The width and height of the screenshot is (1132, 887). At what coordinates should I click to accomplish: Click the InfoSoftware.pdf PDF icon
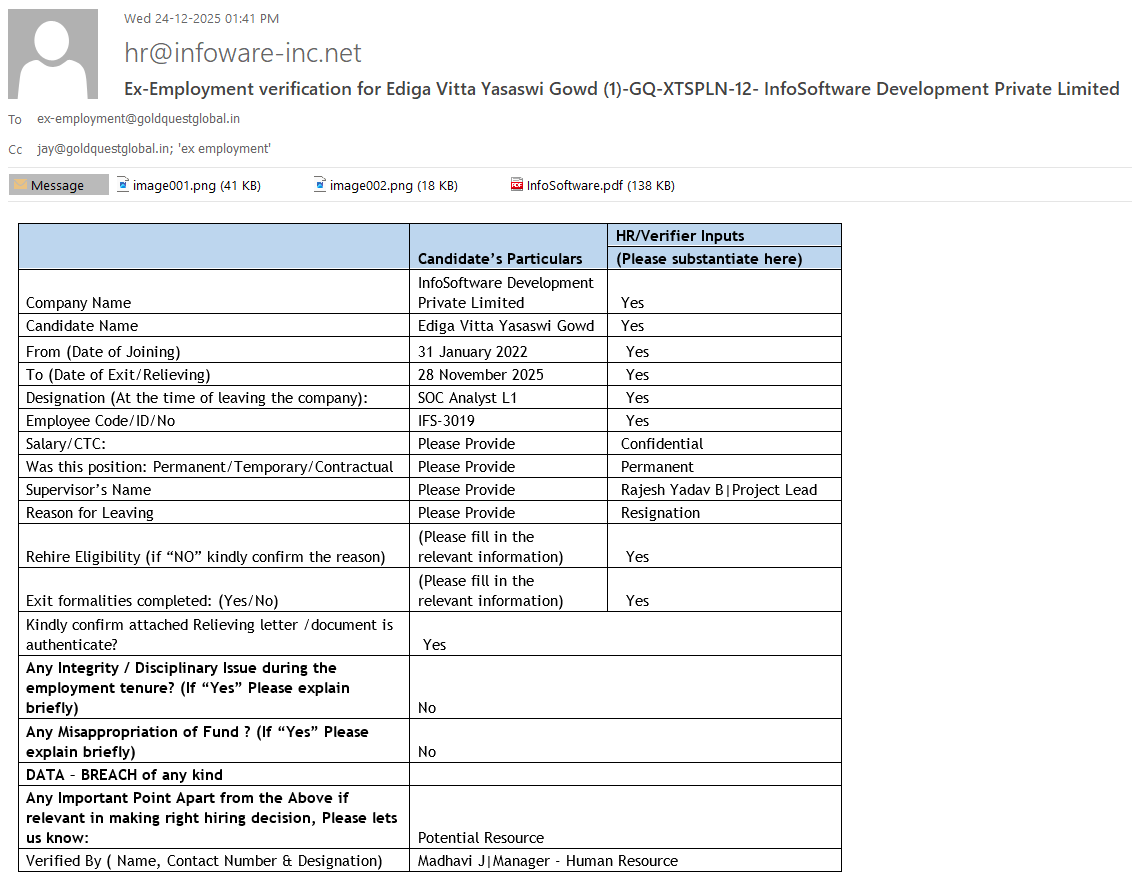[516, 185]
